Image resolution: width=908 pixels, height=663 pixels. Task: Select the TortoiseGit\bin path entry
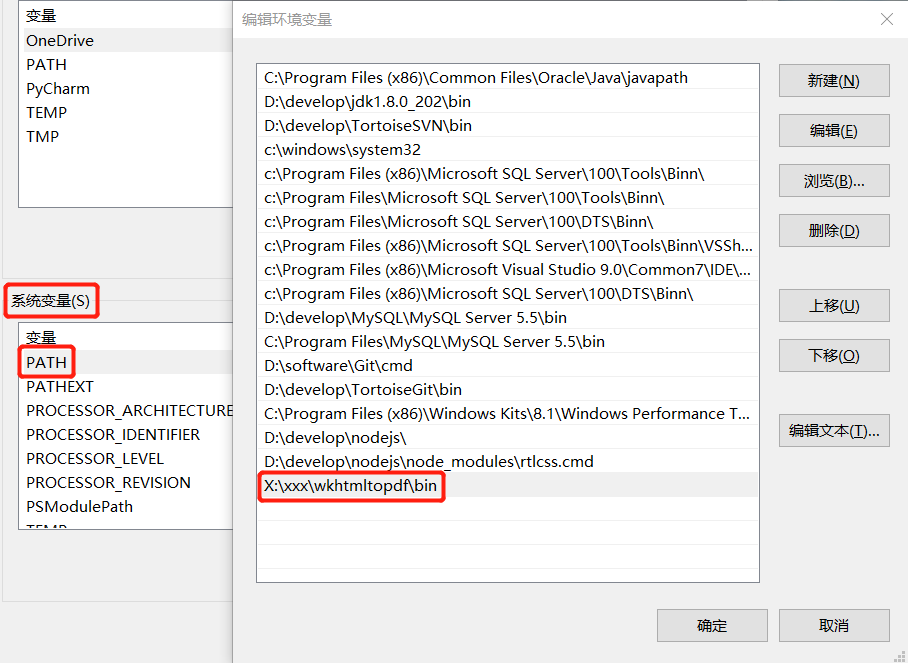[508, 390]
